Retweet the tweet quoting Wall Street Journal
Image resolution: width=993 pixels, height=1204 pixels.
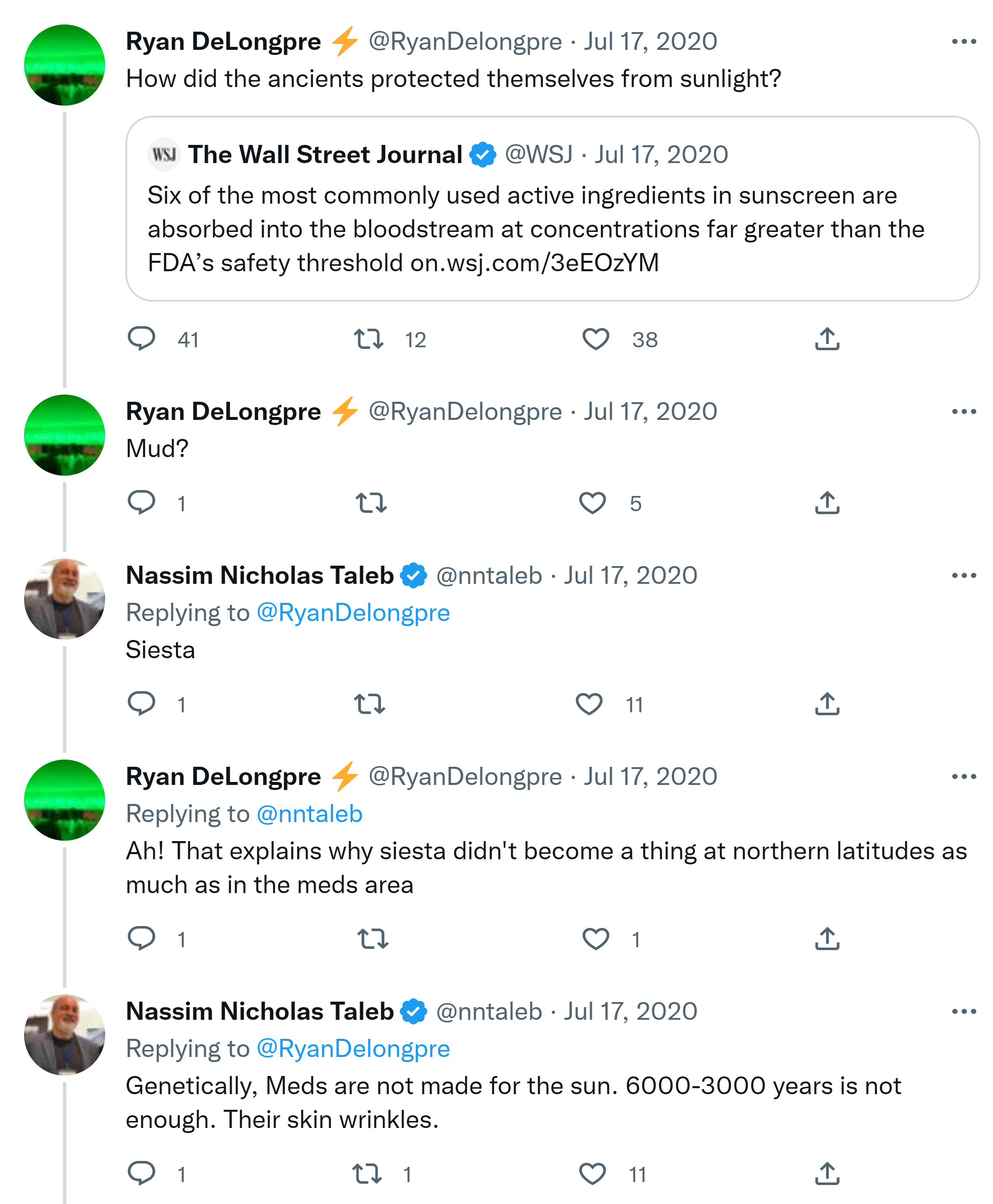[x=368, y=339]
